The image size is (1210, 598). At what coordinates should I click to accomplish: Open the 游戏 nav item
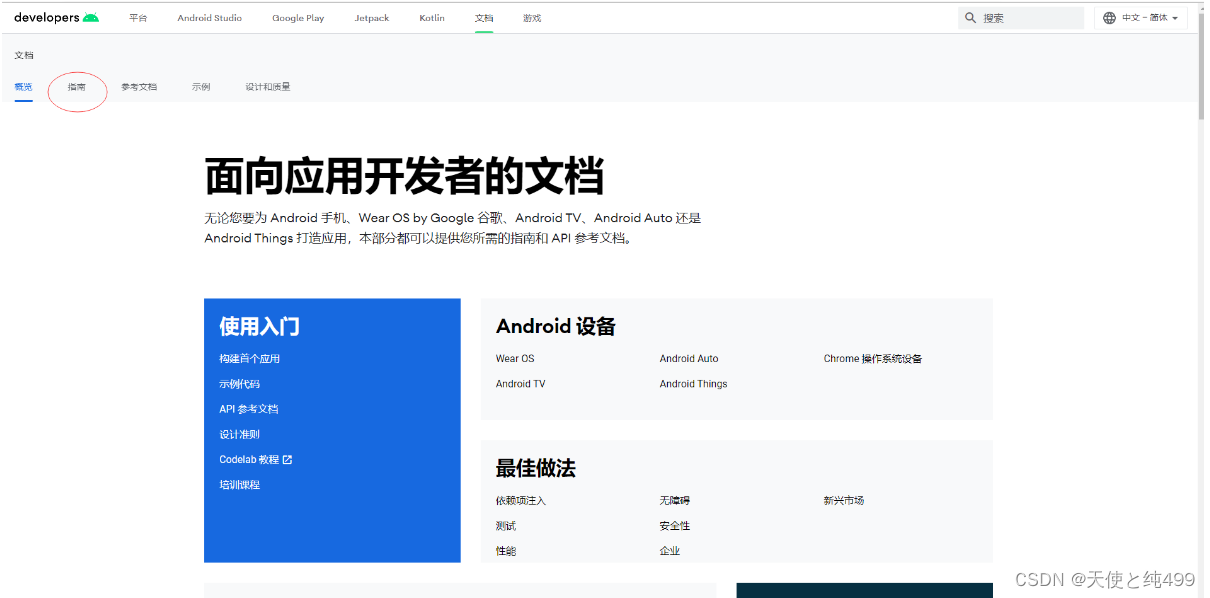(532, 18)
